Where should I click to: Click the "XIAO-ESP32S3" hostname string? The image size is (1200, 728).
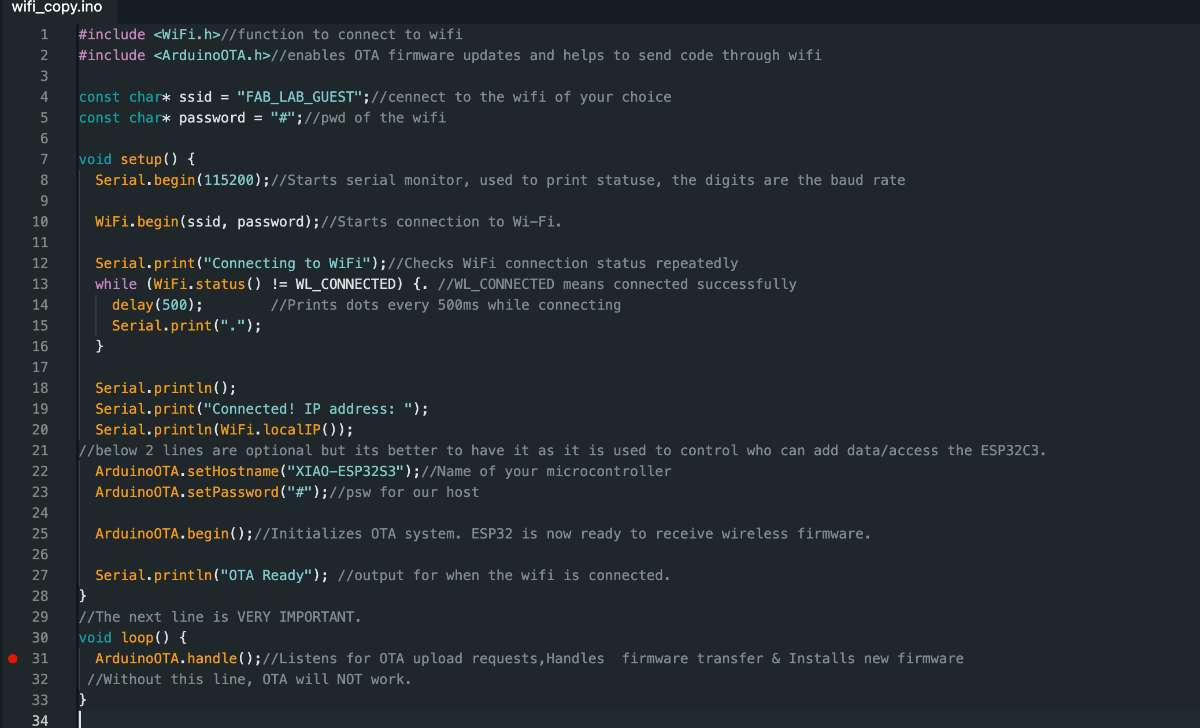346,471
